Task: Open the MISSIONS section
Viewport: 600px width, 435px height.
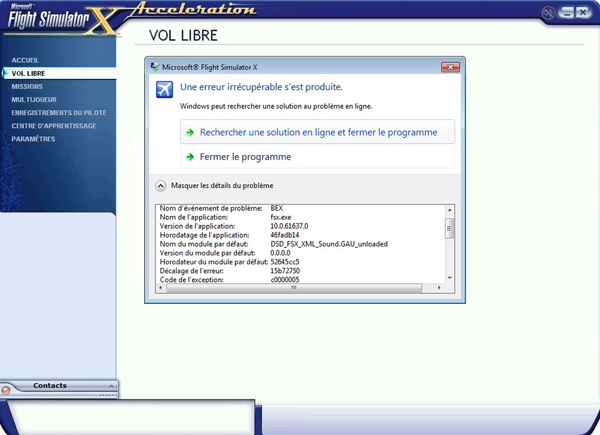Action: 27,86
